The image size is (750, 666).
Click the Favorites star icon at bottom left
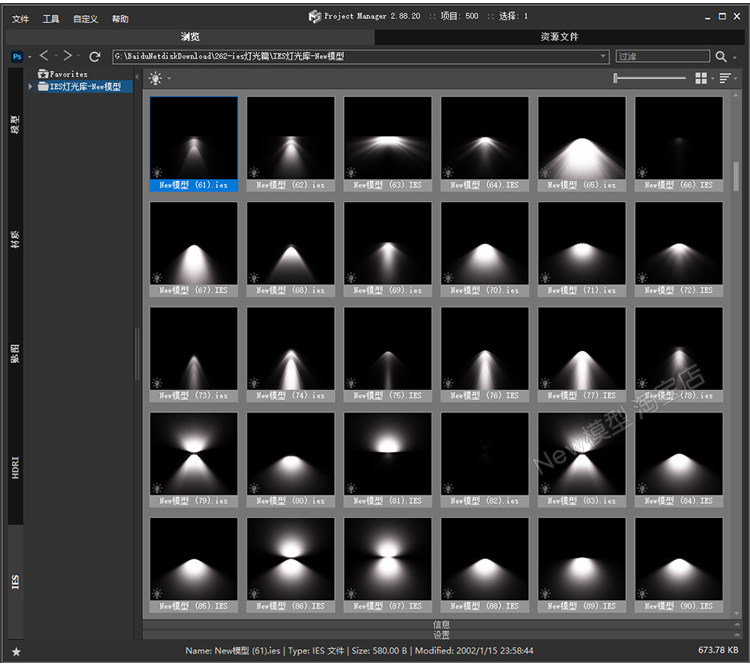(x=16, y=652)
